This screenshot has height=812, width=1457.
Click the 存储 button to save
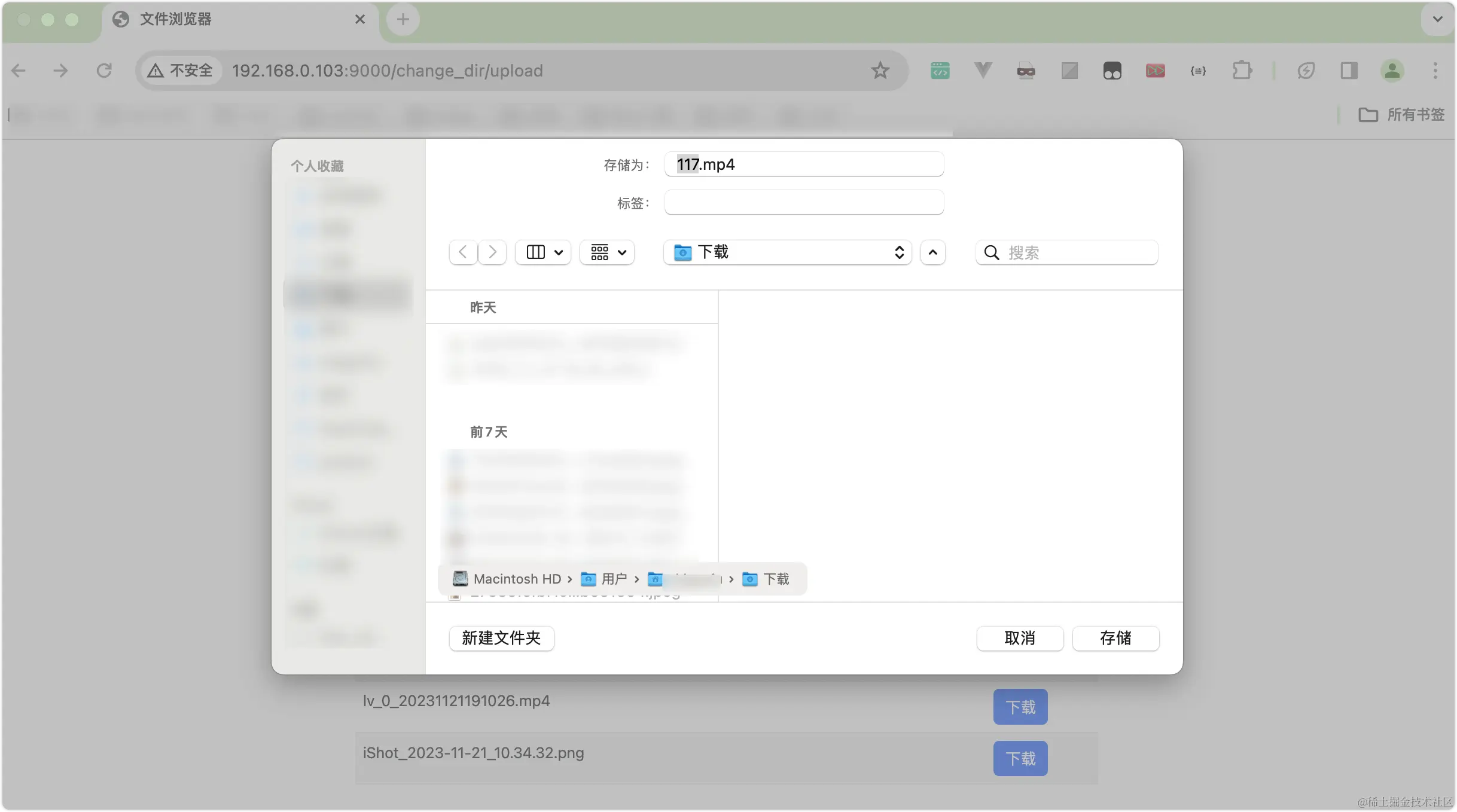1115,639
